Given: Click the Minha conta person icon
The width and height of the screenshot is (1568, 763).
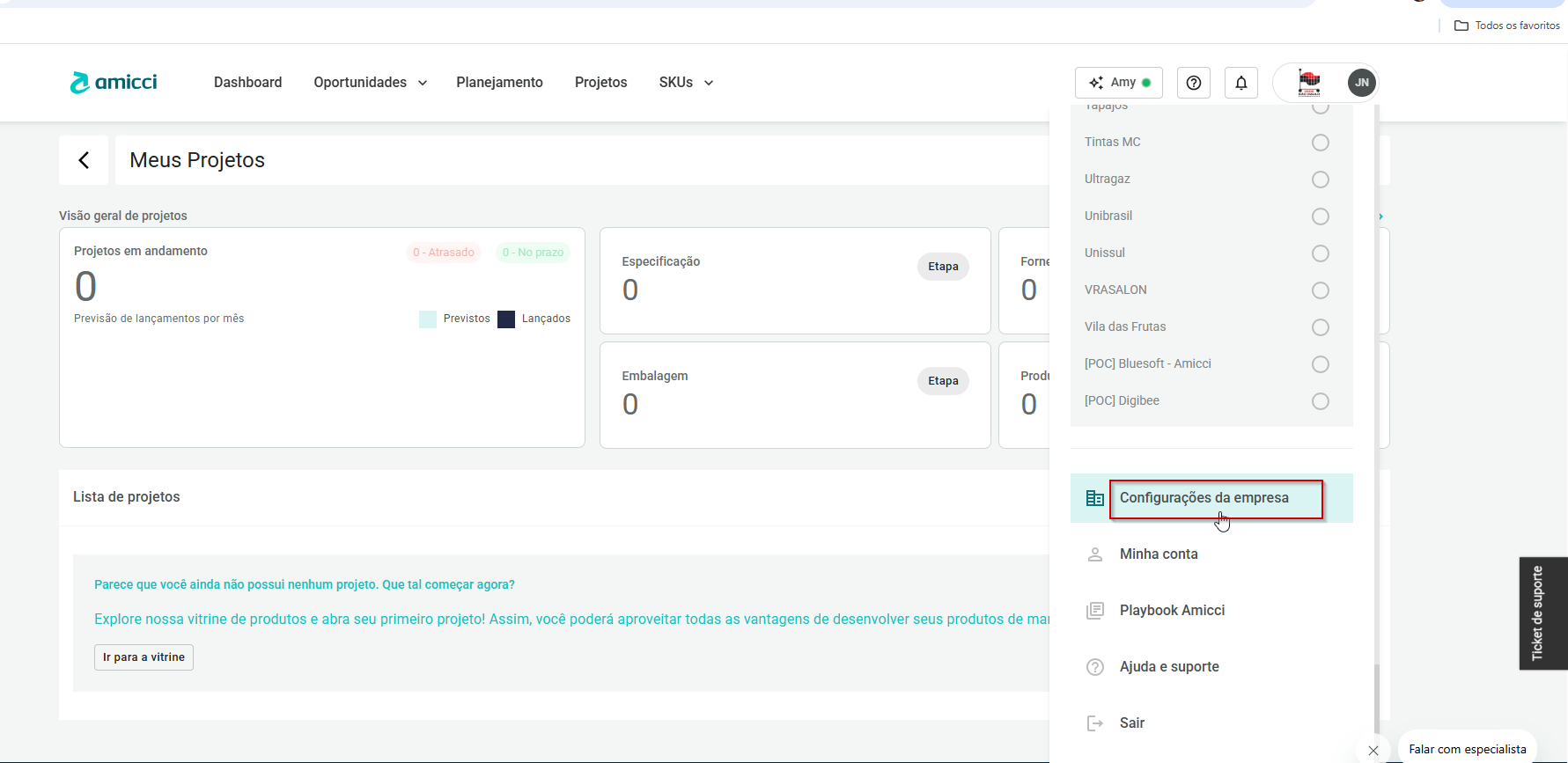Looking at the screenshot, I should [x=1095, y=554].
